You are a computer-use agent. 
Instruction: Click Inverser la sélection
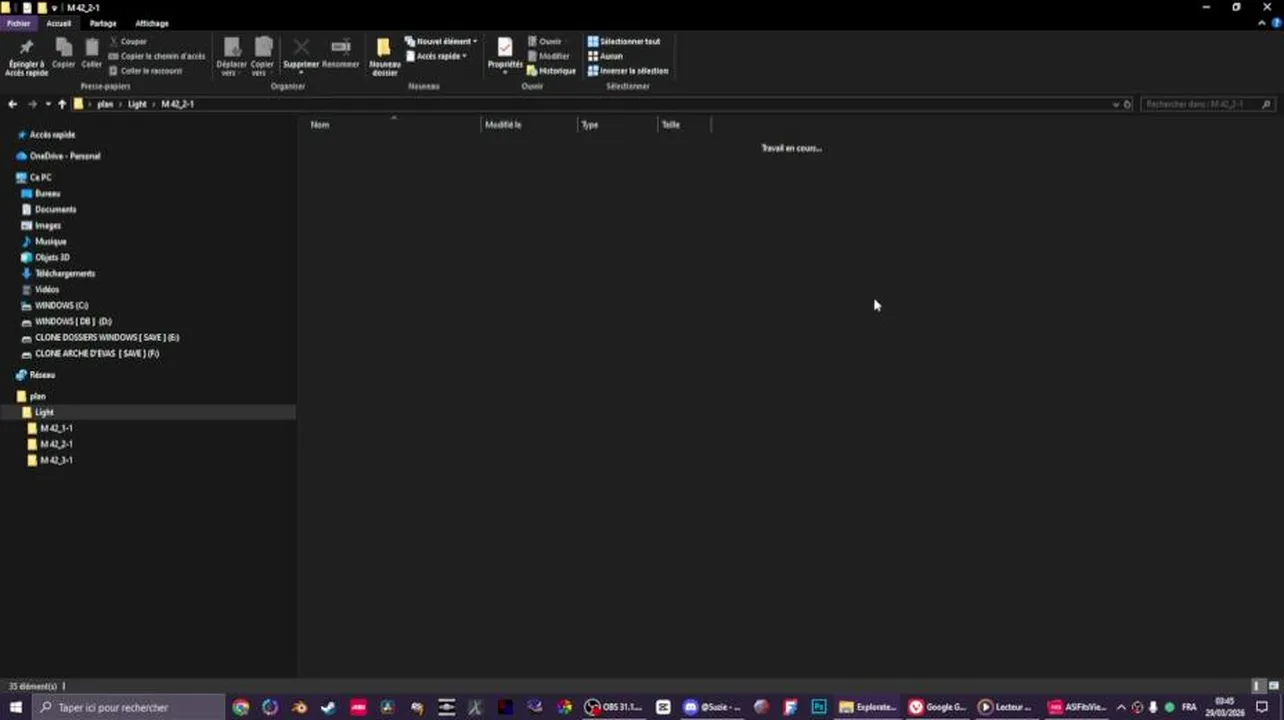(627, 71)
